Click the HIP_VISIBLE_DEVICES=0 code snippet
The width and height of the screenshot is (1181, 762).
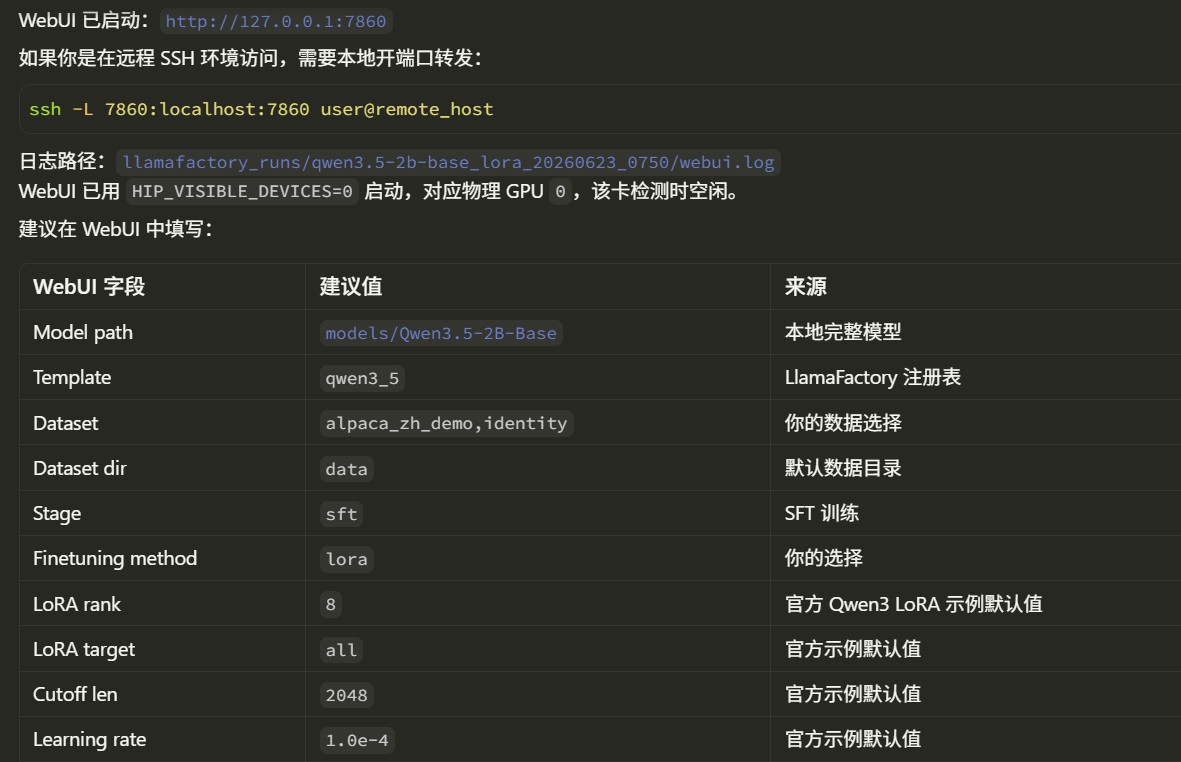pos(242,191)
